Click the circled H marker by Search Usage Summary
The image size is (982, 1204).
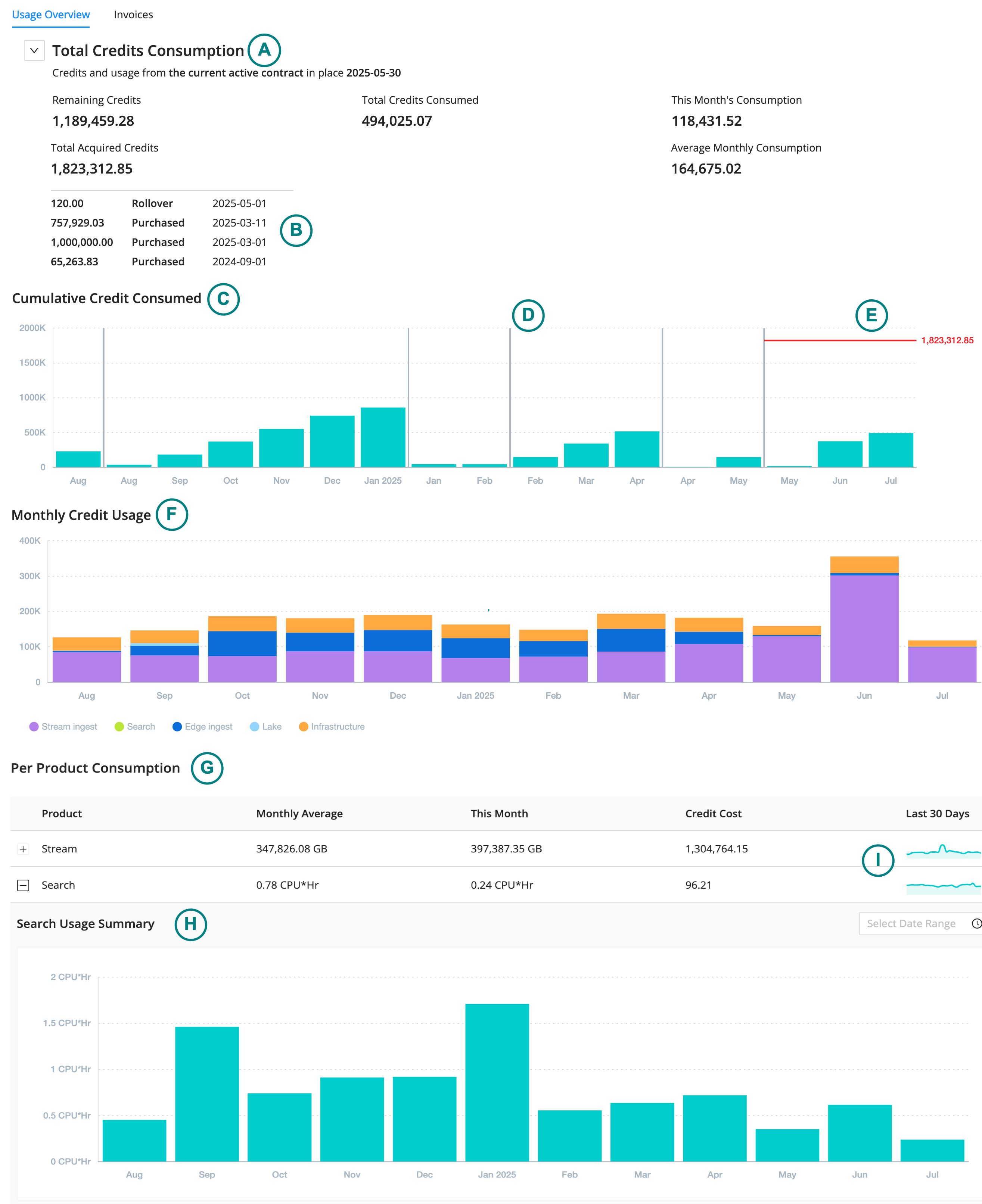coord(191,924)
